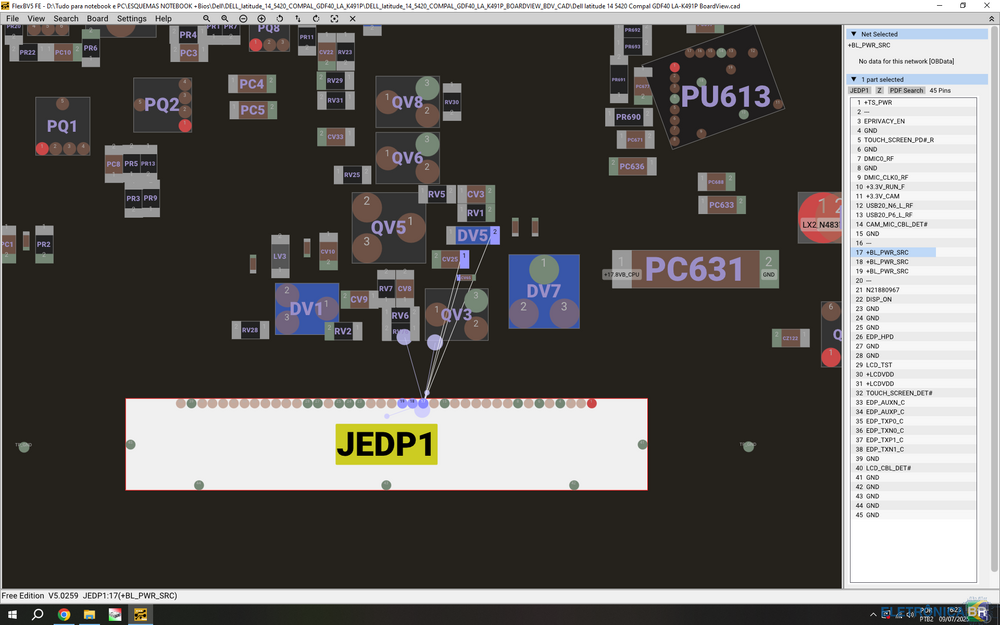
Task: Rotate the board clockwise
Action: pos(316,18)
